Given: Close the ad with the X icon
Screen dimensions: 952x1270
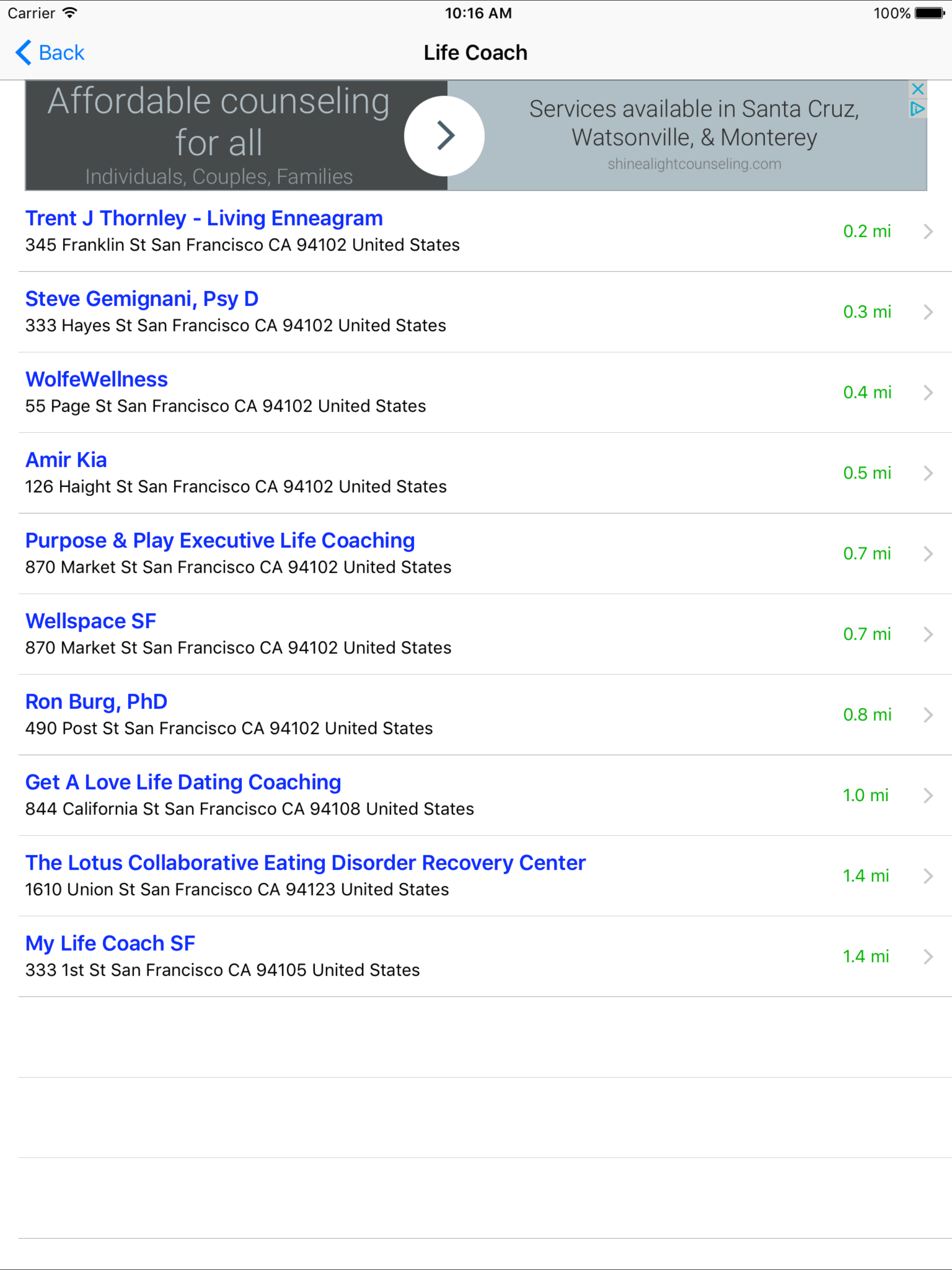Looking at the screenshot, I should 918,89.
